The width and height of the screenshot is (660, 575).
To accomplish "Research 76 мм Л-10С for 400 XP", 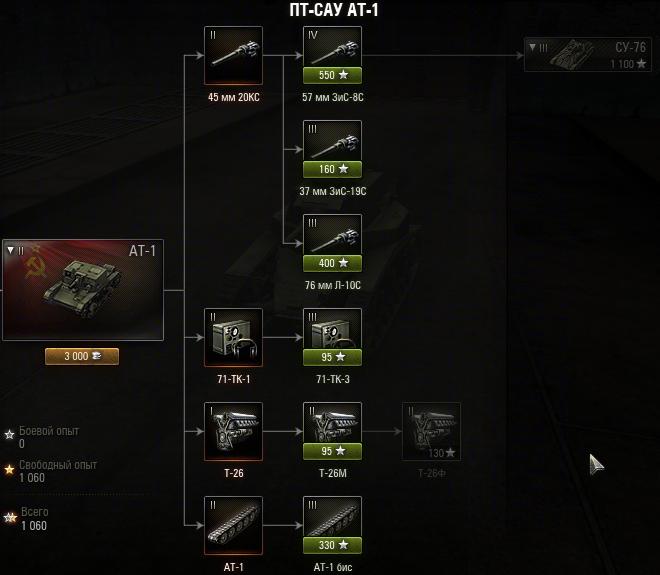I will coord(332,264).
